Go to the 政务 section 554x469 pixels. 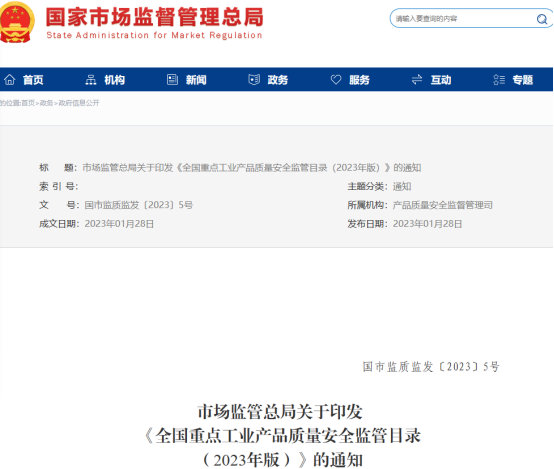point(278,80)
